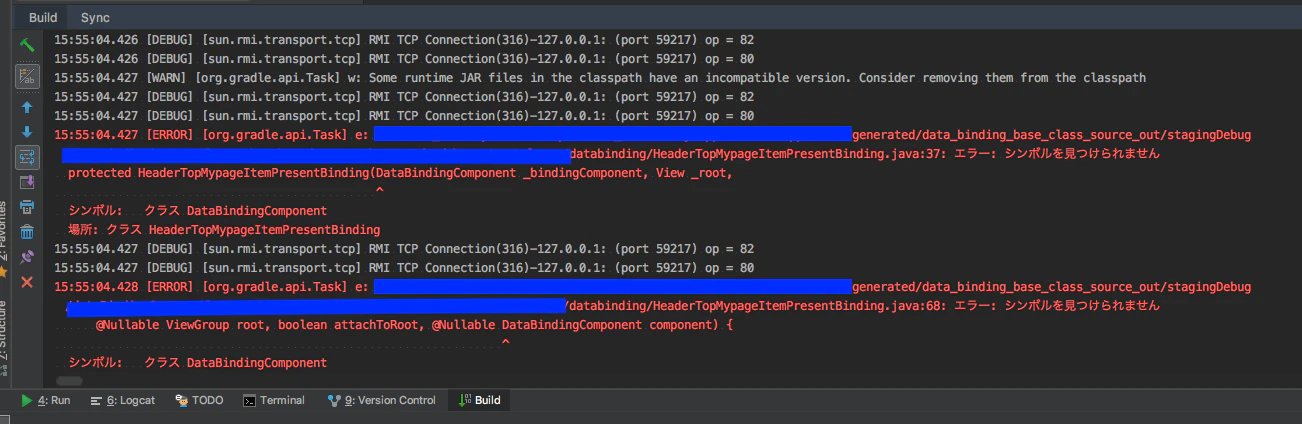Viewport: 1302px width, 424px height.
Task: Click the first DEBUG line ending op = 82
Action: tap(404, 40)
